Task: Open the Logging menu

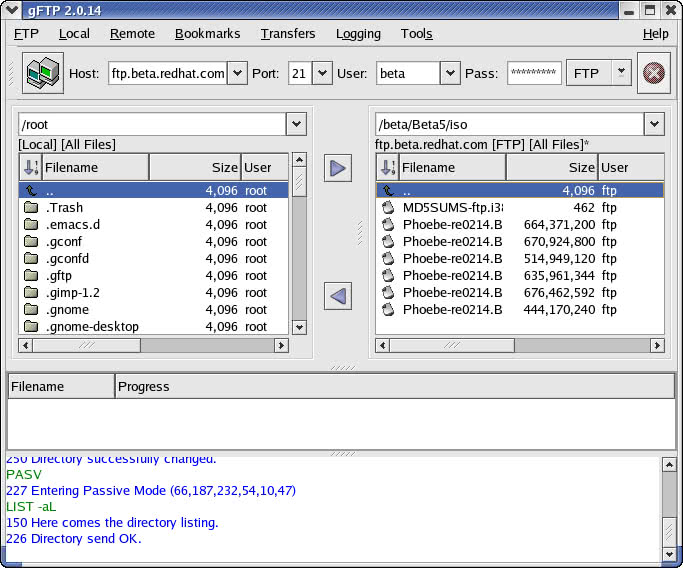Action: coord(358,34)
